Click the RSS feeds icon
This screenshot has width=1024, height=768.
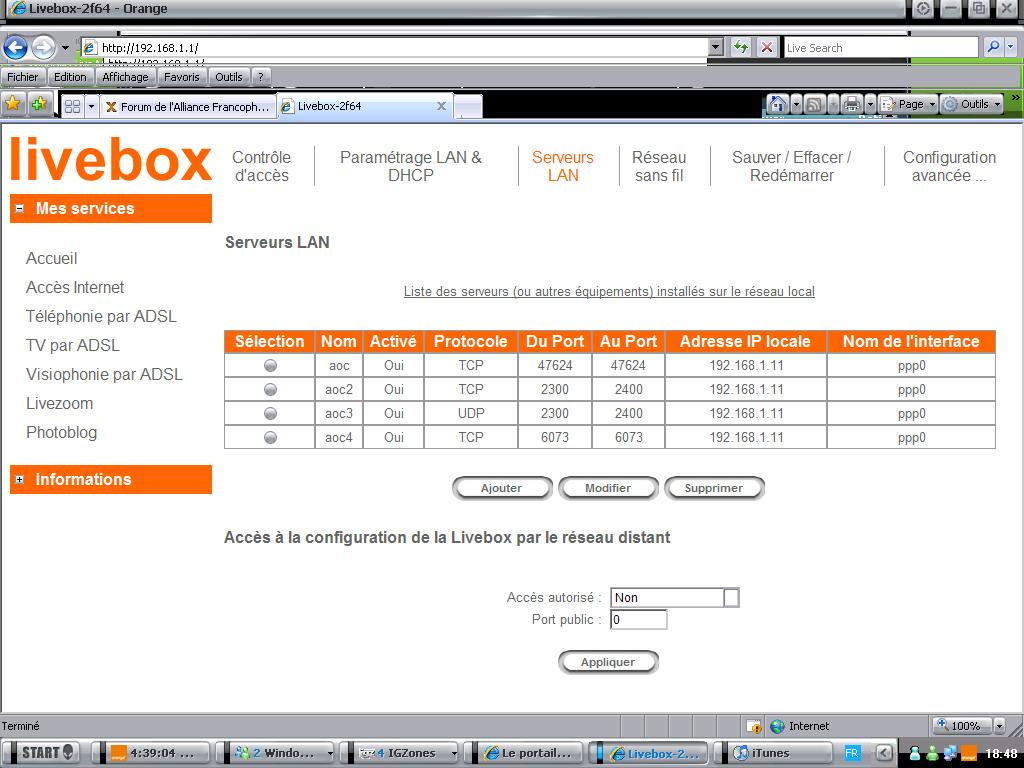[x=814, y=104]
